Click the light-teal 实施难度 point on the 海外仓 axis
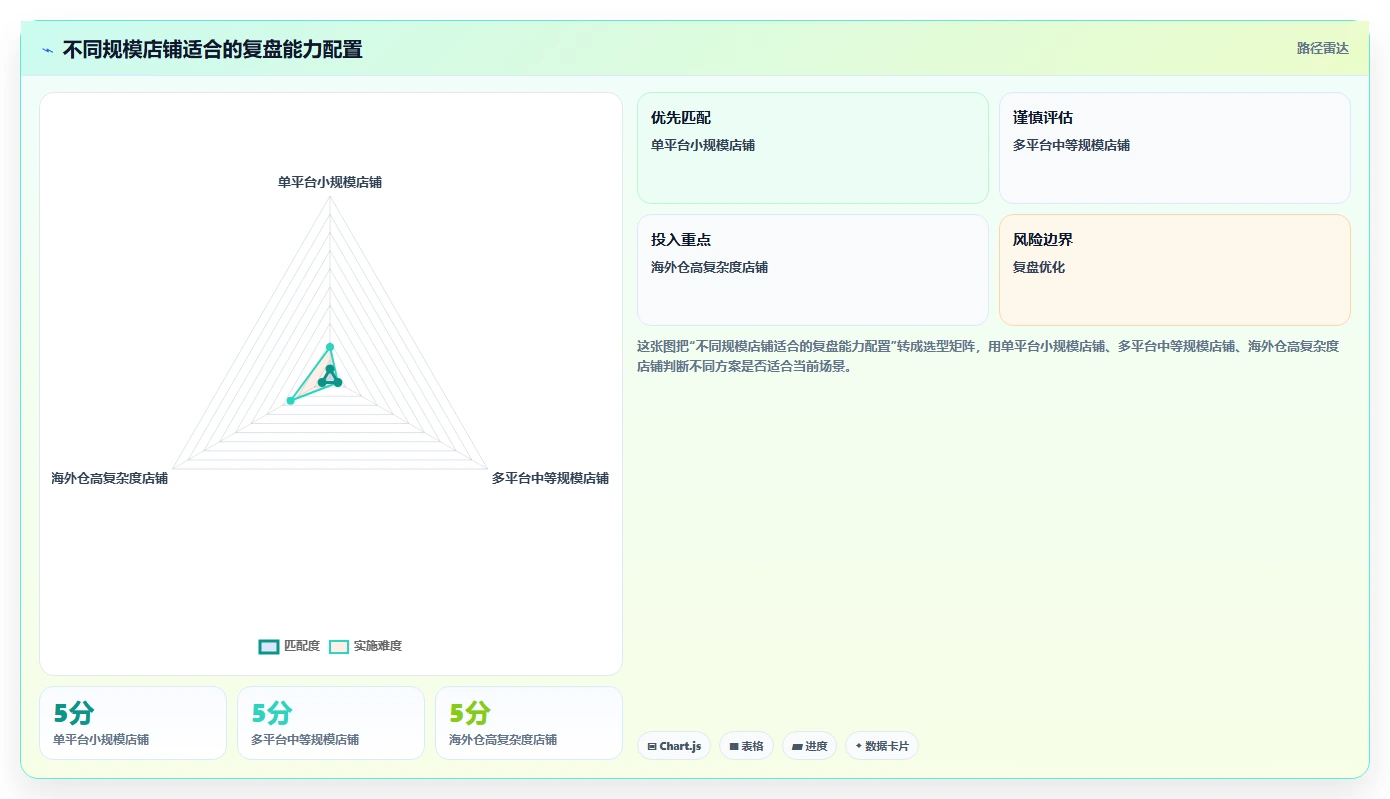This screenshot has height=799, width=1390. (x=290, y=401)
